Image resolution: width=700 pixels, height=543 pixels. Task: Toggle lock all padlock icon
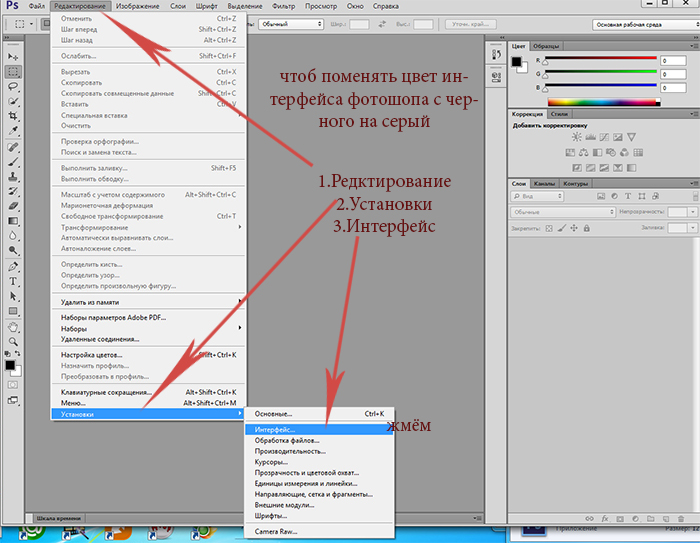(587, 228)
